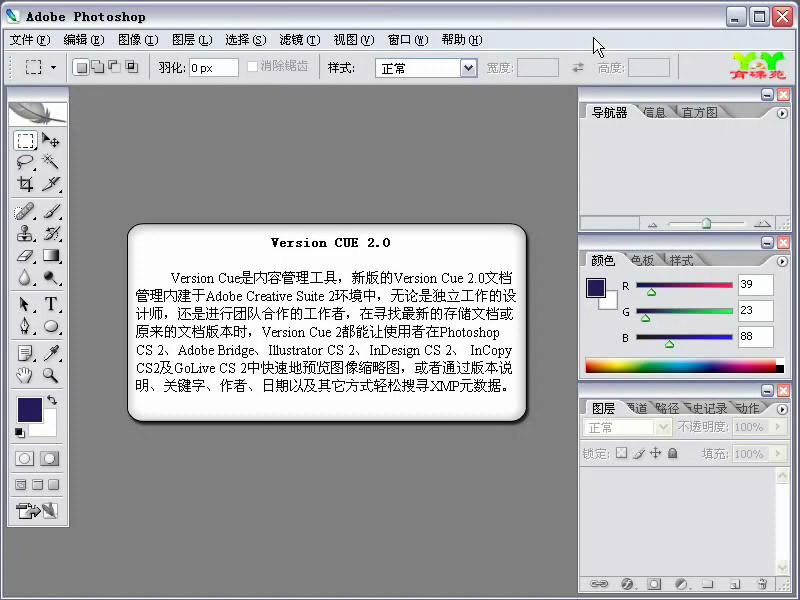This screenshot has width=800, height=600.
Task: Select the History Brush tool
Action: (x=51, y=233)
